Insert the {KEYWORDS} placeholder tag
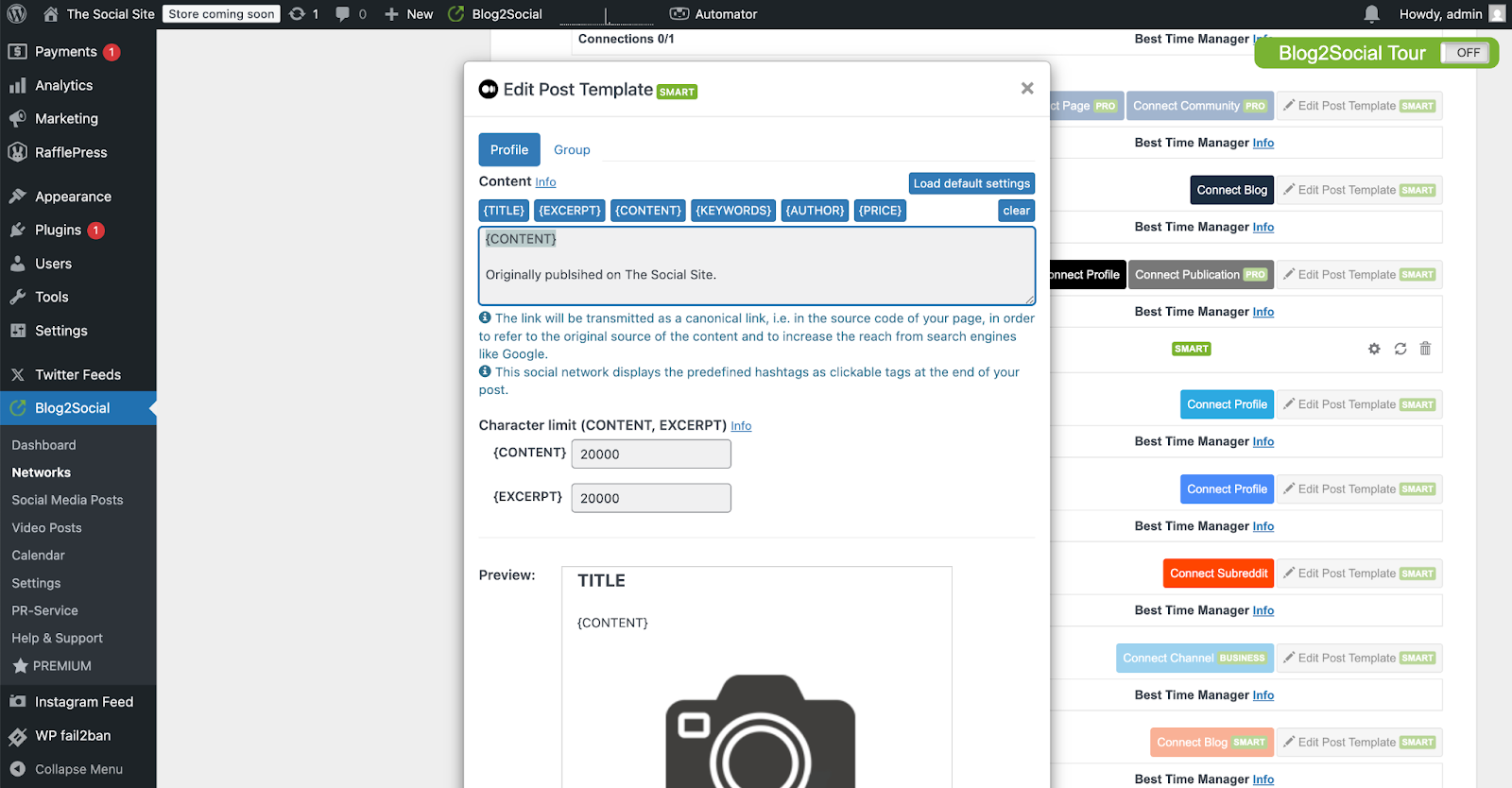The image size is (1512, 788). [x=732, y=211]
